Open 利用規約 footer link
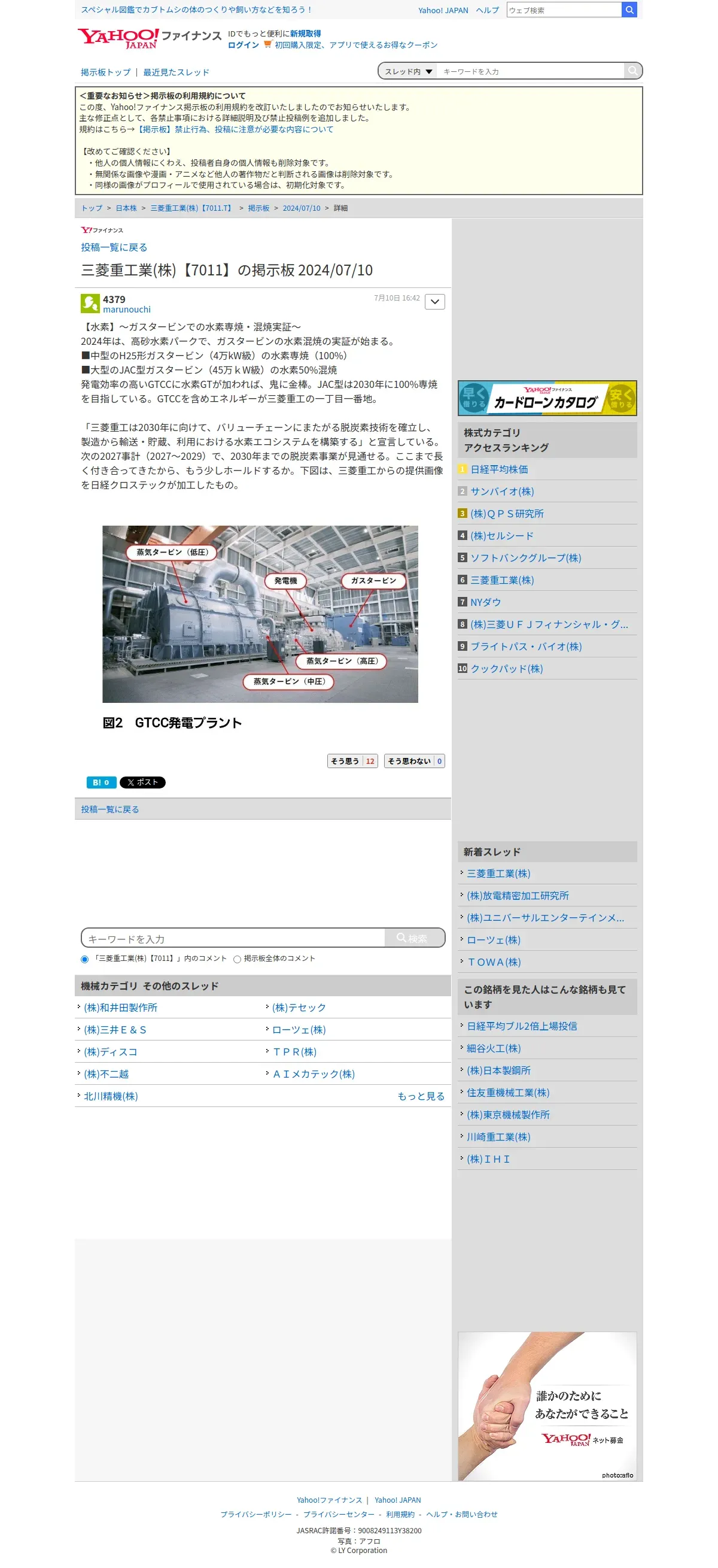 pos(400,1515)
